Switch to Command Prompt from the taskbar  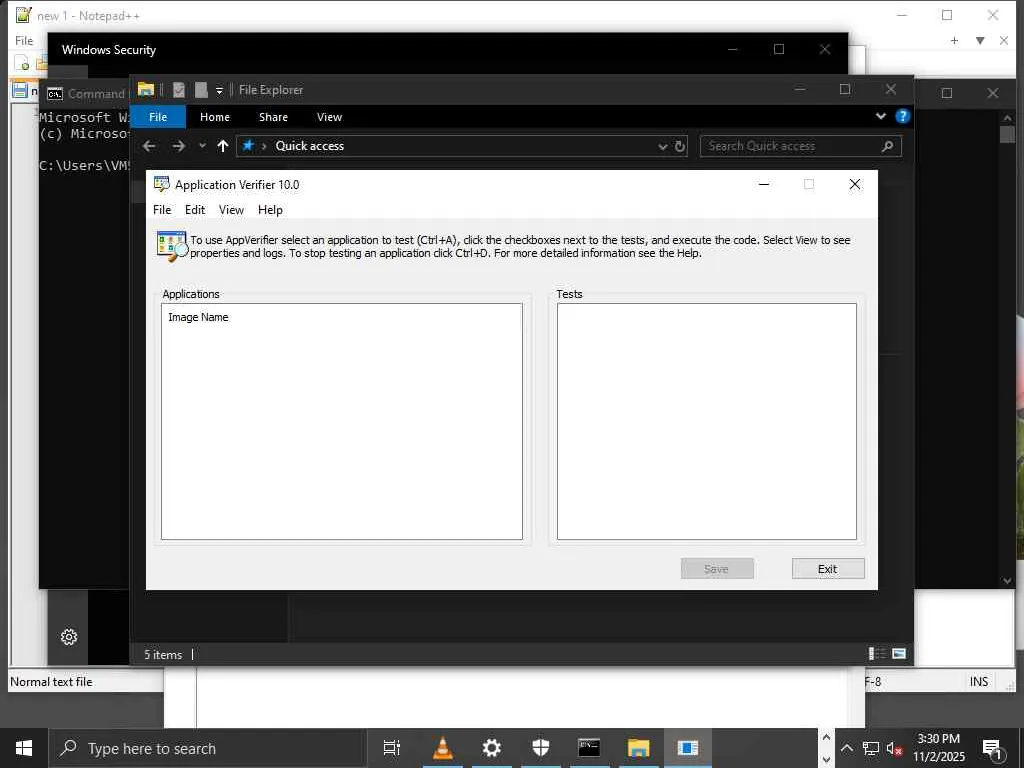coord(589,748)
